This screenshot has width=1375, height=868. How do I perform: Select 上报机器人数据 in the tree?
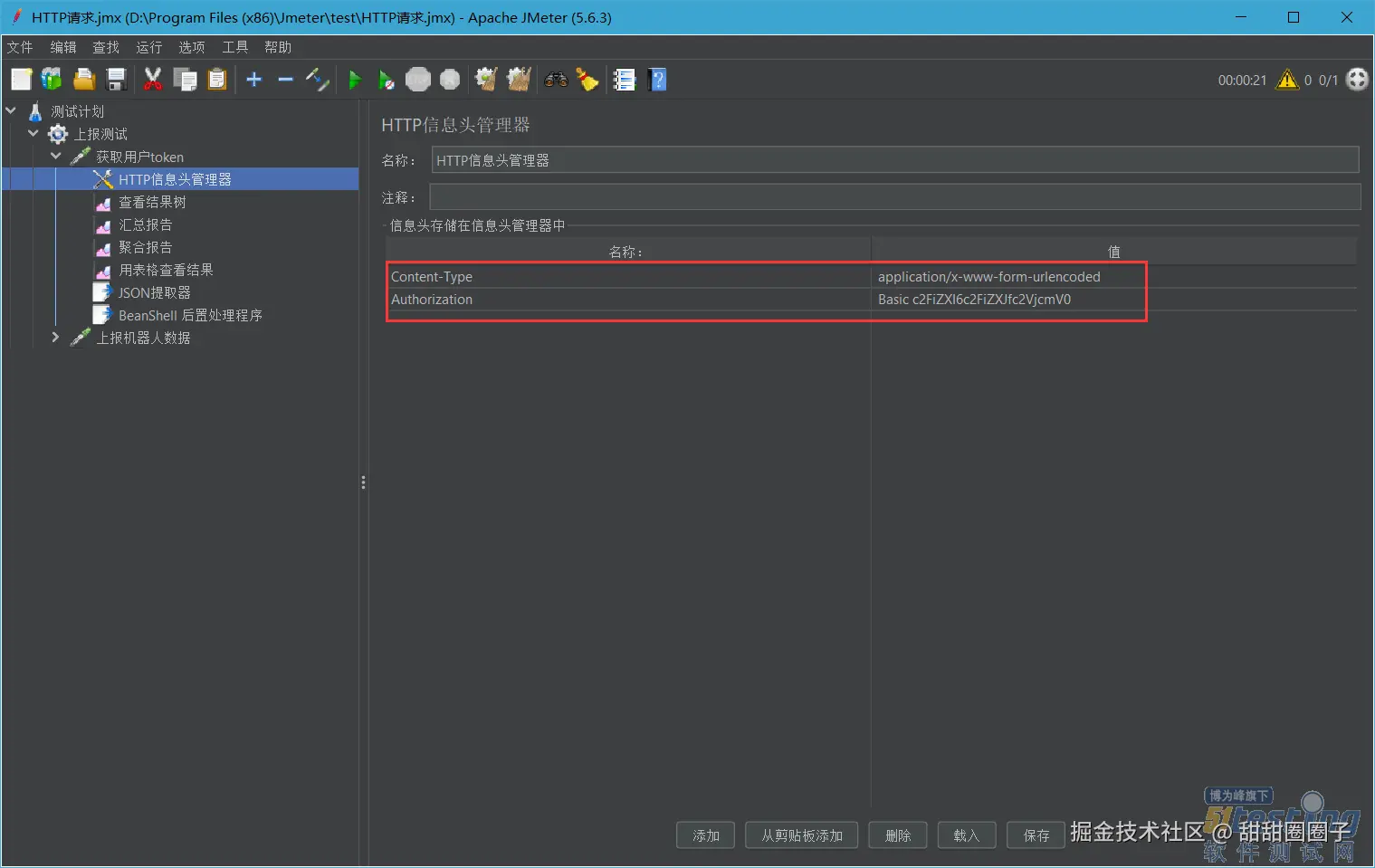tap(143, 338)
